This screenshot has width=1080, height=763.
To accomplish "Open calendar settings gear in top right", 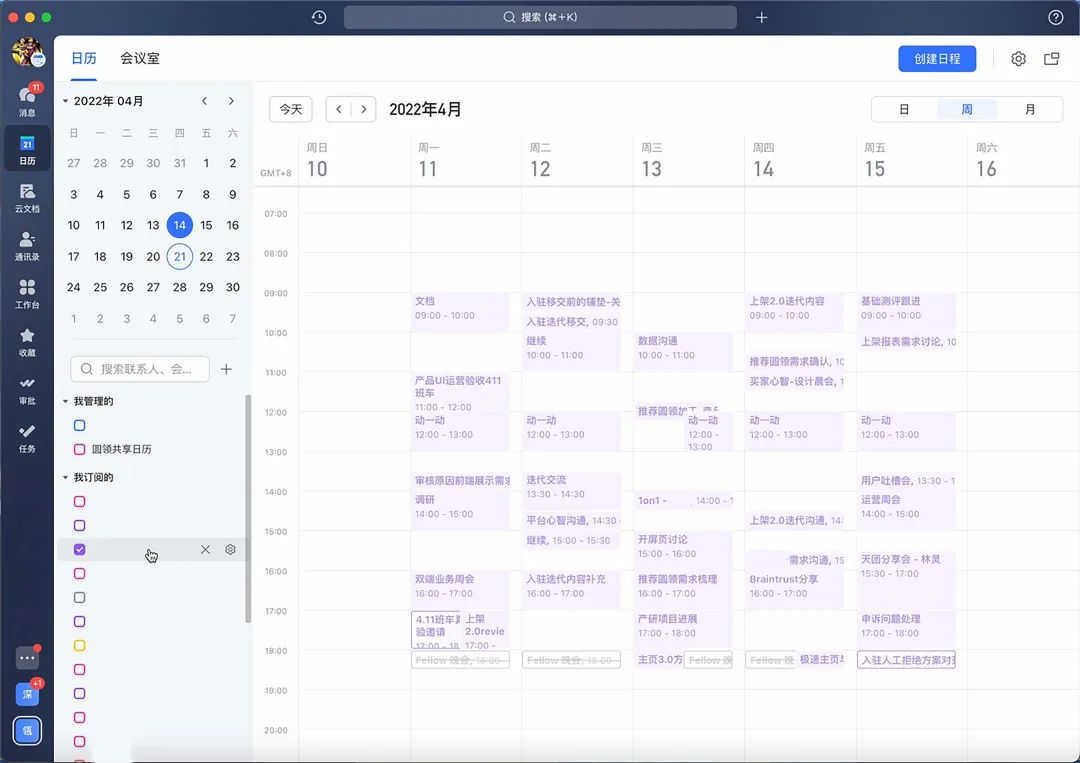I will (x=1018, y=59).
